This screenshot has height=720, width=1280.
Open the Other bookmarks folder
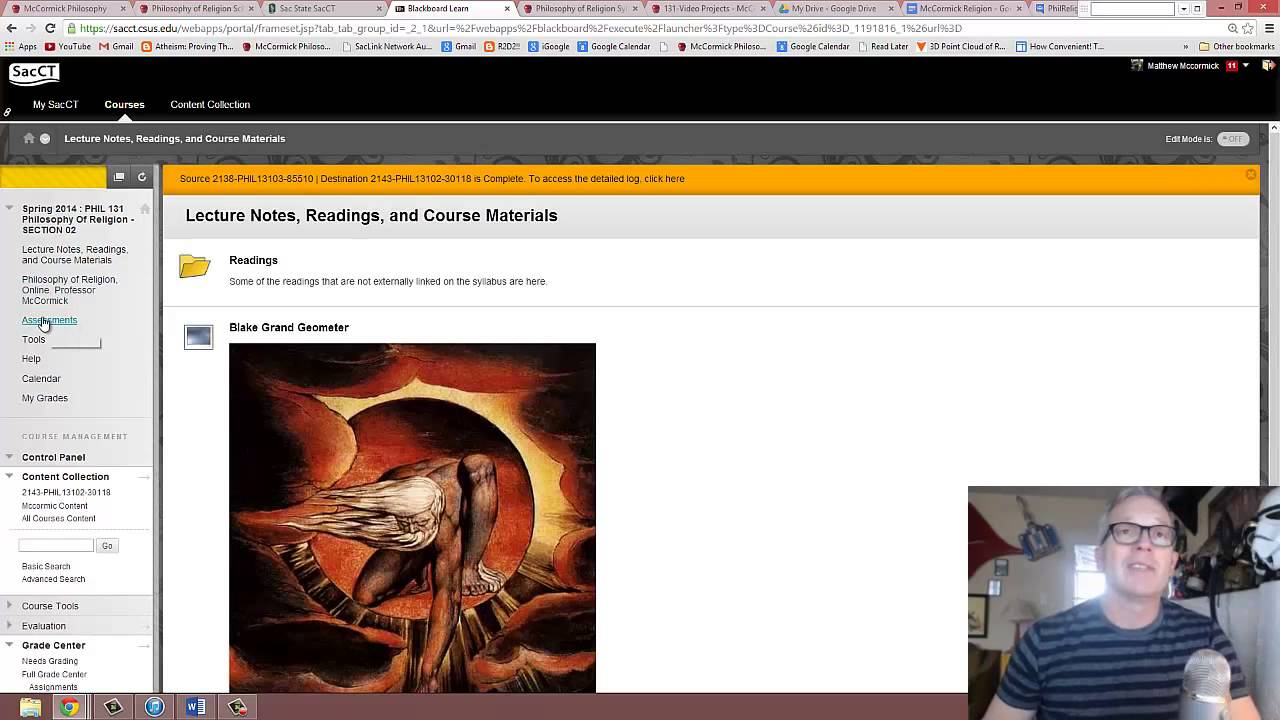point(1236,46)
